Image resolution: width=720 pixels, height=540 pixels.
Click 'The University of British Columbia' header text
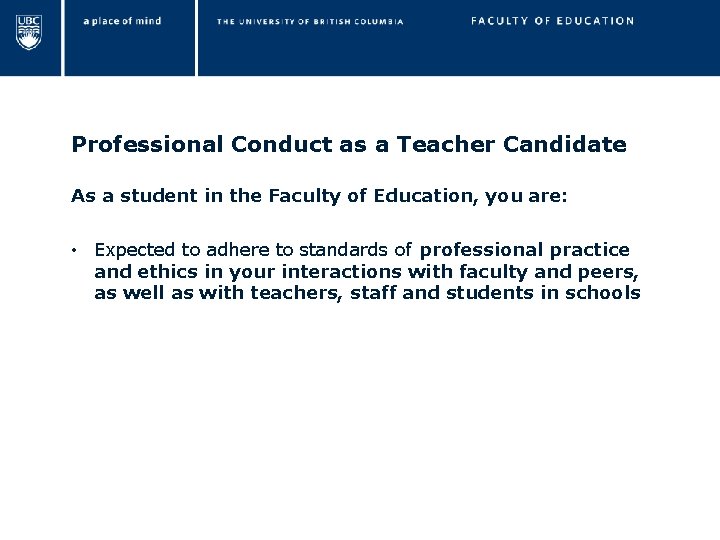[x=310, y=22]
